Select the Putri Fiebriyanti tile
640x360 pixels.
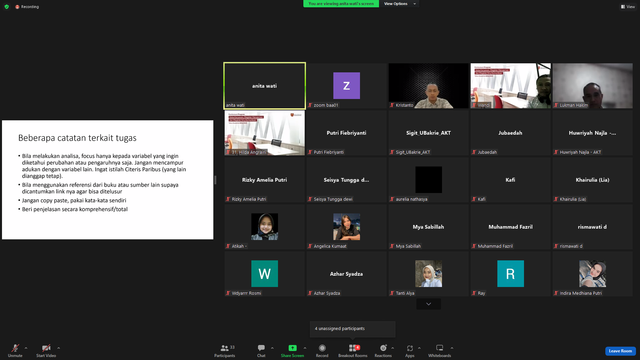click(347, 133)
